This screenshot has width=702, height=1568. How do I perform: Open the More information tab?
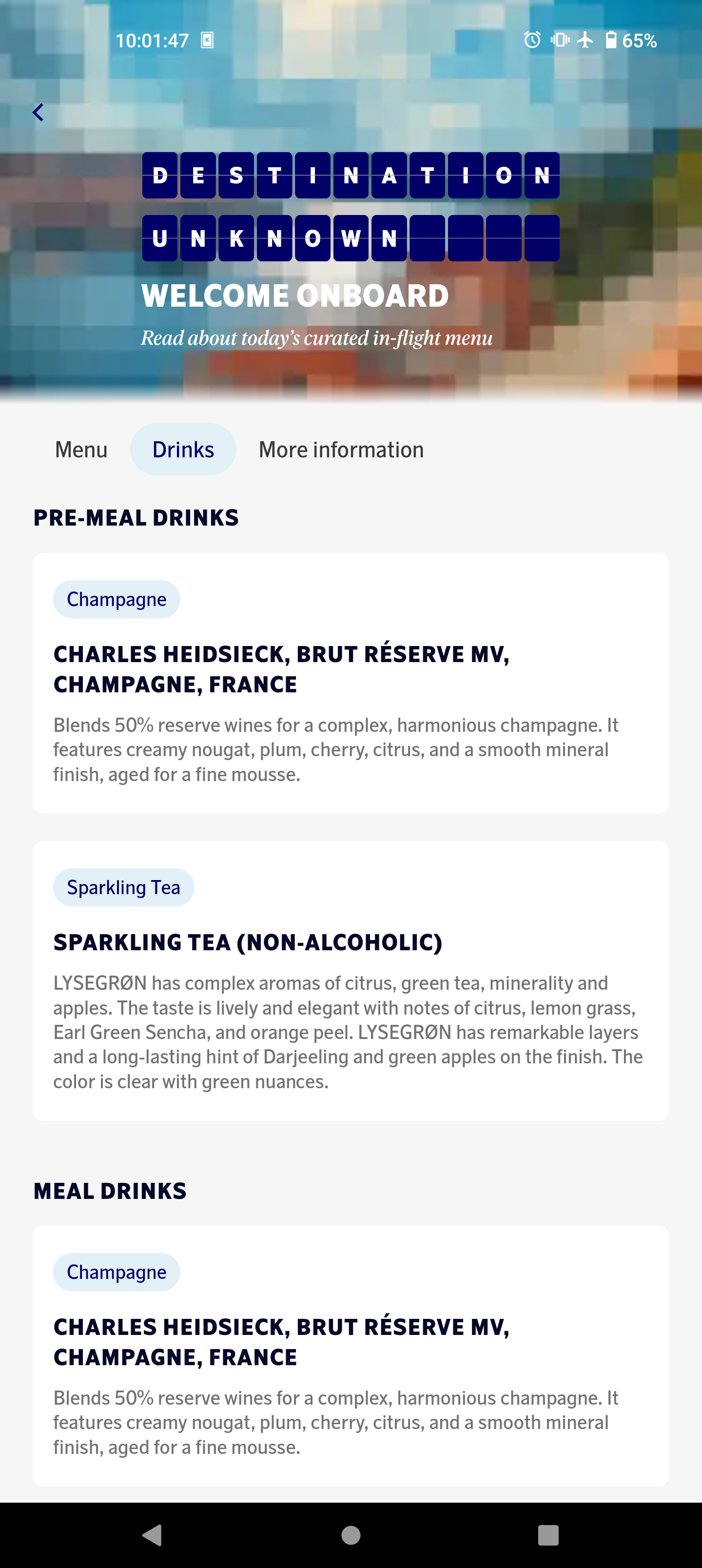tap(341, 449)
